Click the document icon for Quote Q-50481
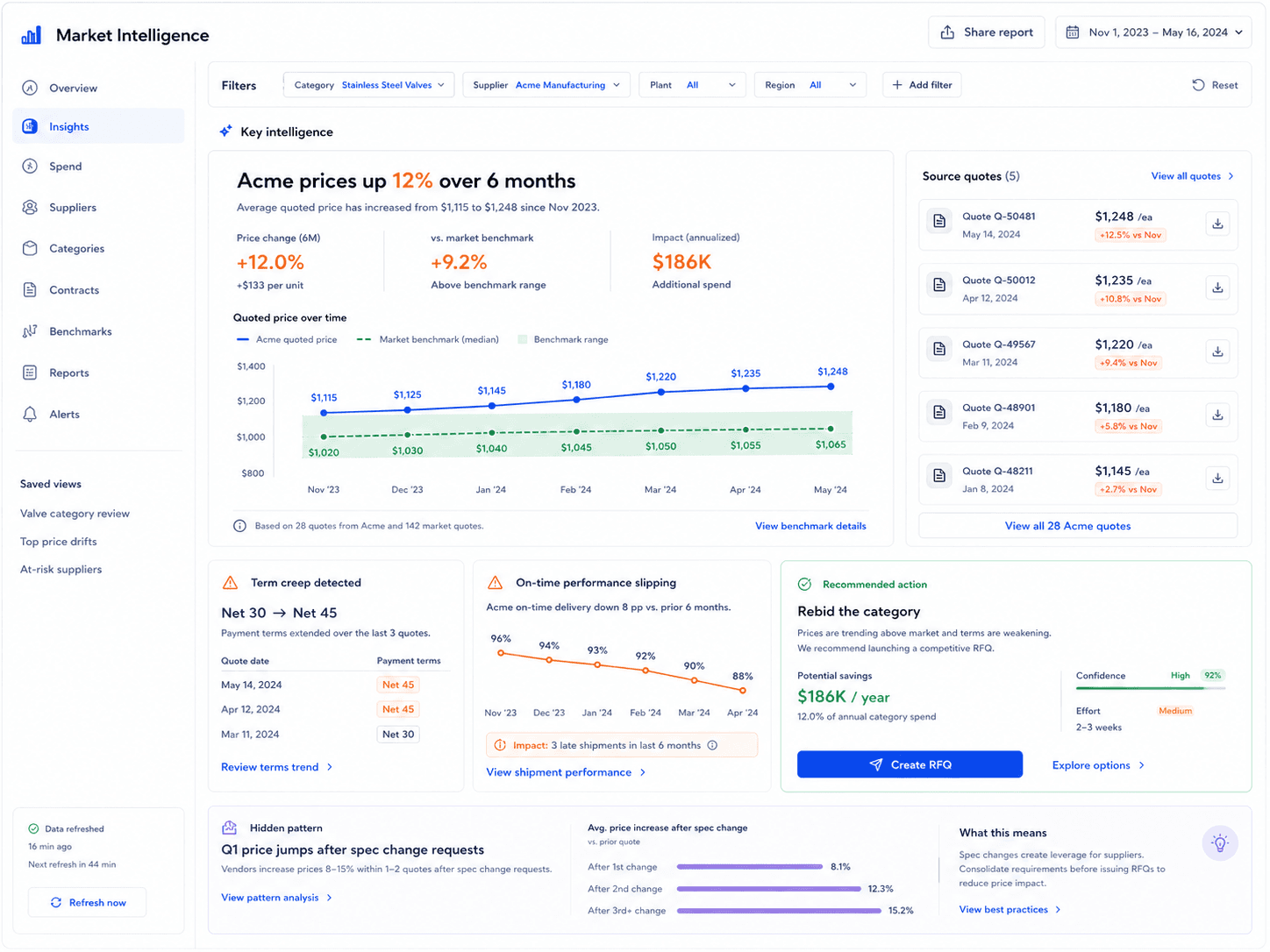This screenshot has height=952, width=1270. (x=939, y=221)
